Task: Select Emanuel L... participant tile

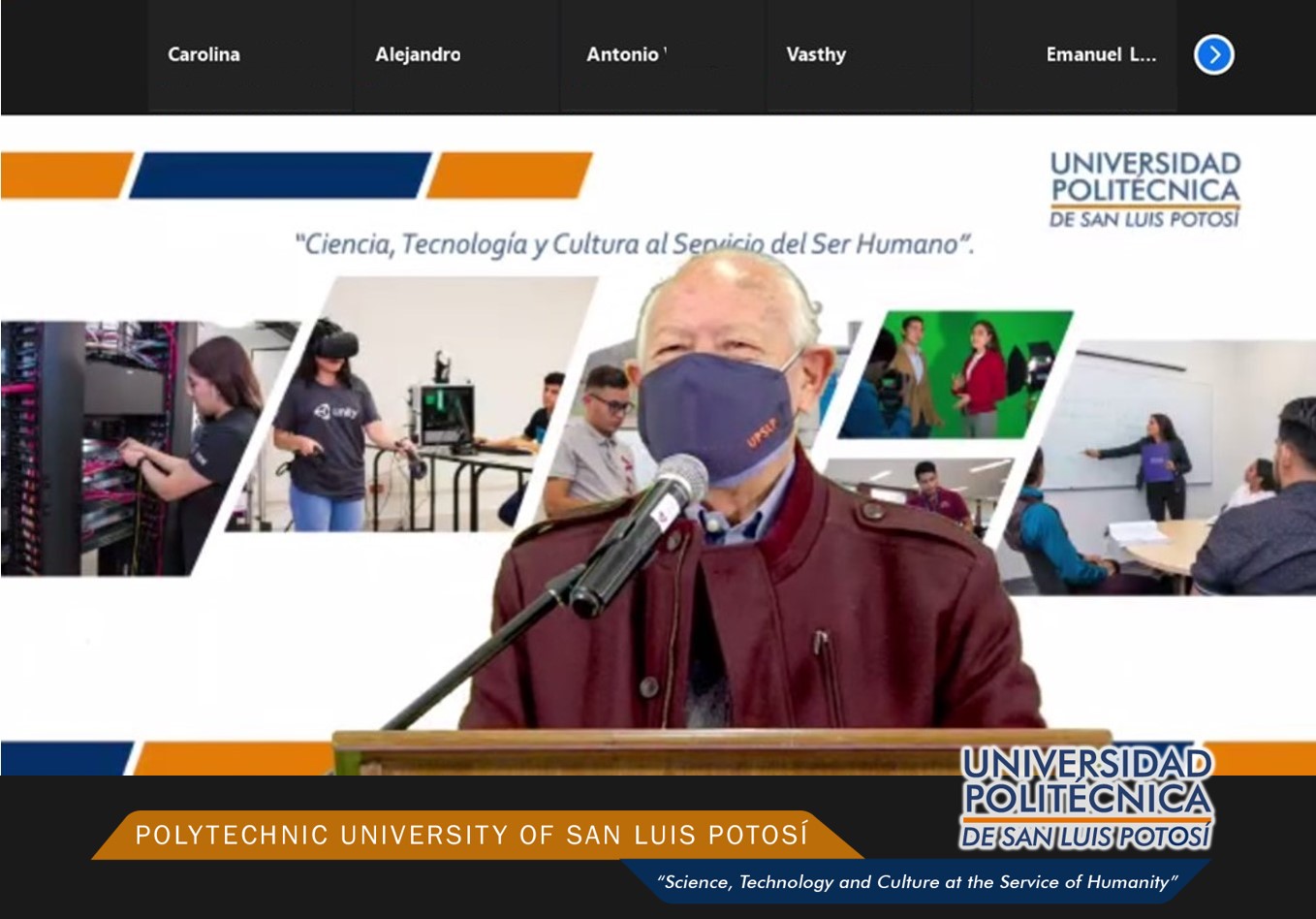Action: (x=1074, y=56)
